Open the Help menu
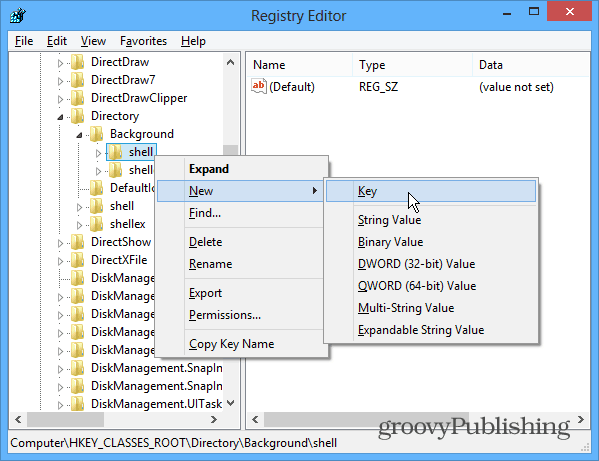Viewport: 599px width, 461px height. 193,41
